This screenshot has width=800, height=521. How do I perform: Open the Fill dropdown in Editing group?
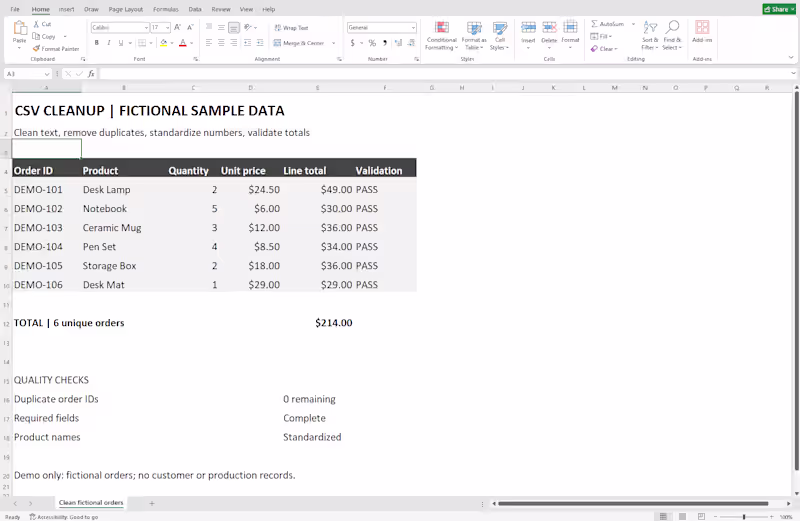click(x=601, y=36)
